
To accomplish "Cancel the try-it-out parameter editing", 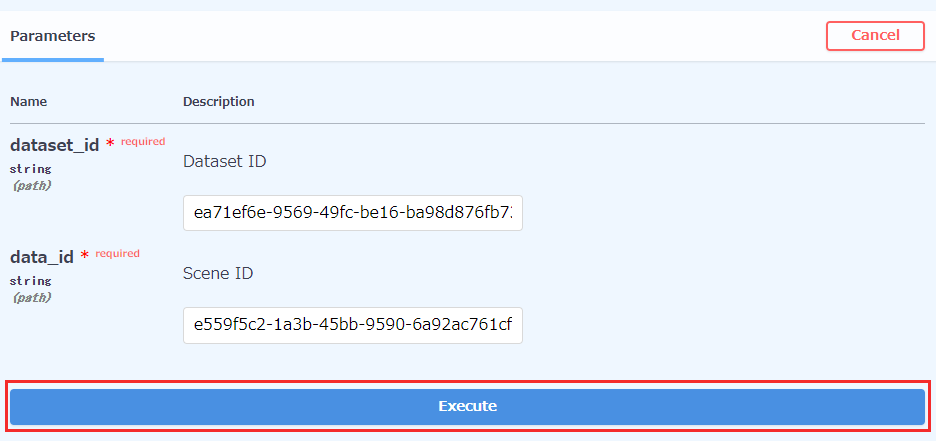I will [875, 36].
